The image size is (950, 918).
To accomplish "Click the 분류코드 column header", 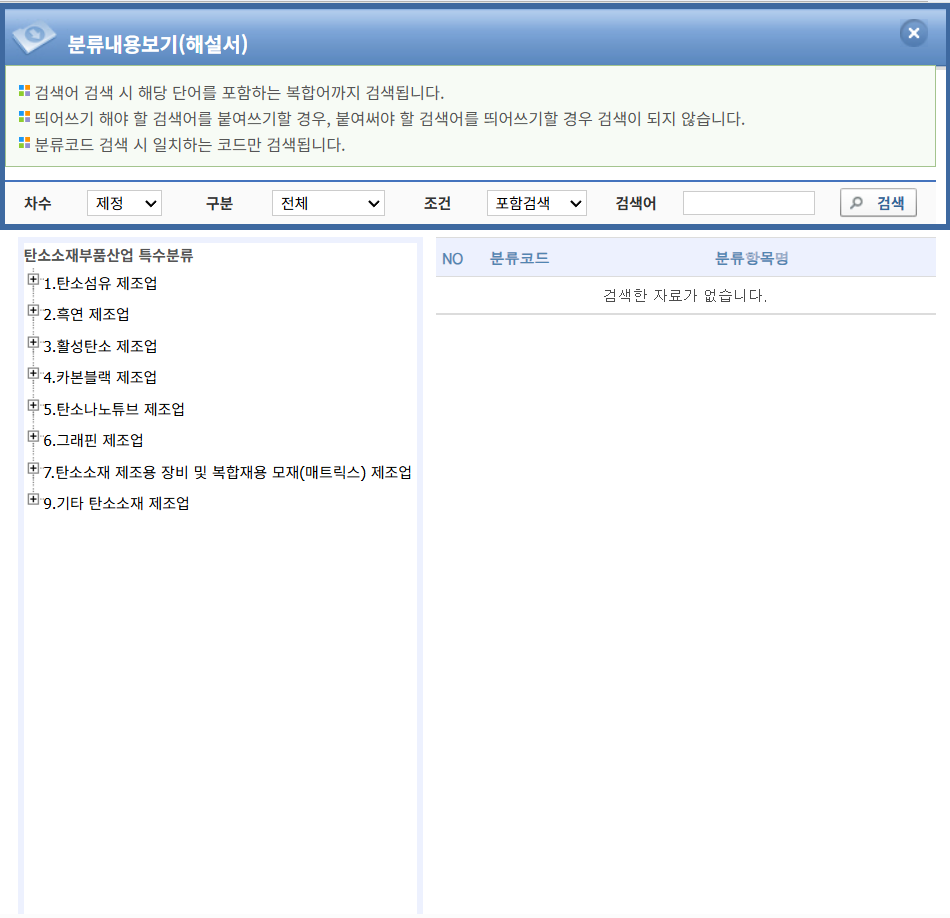I will 519,258.
